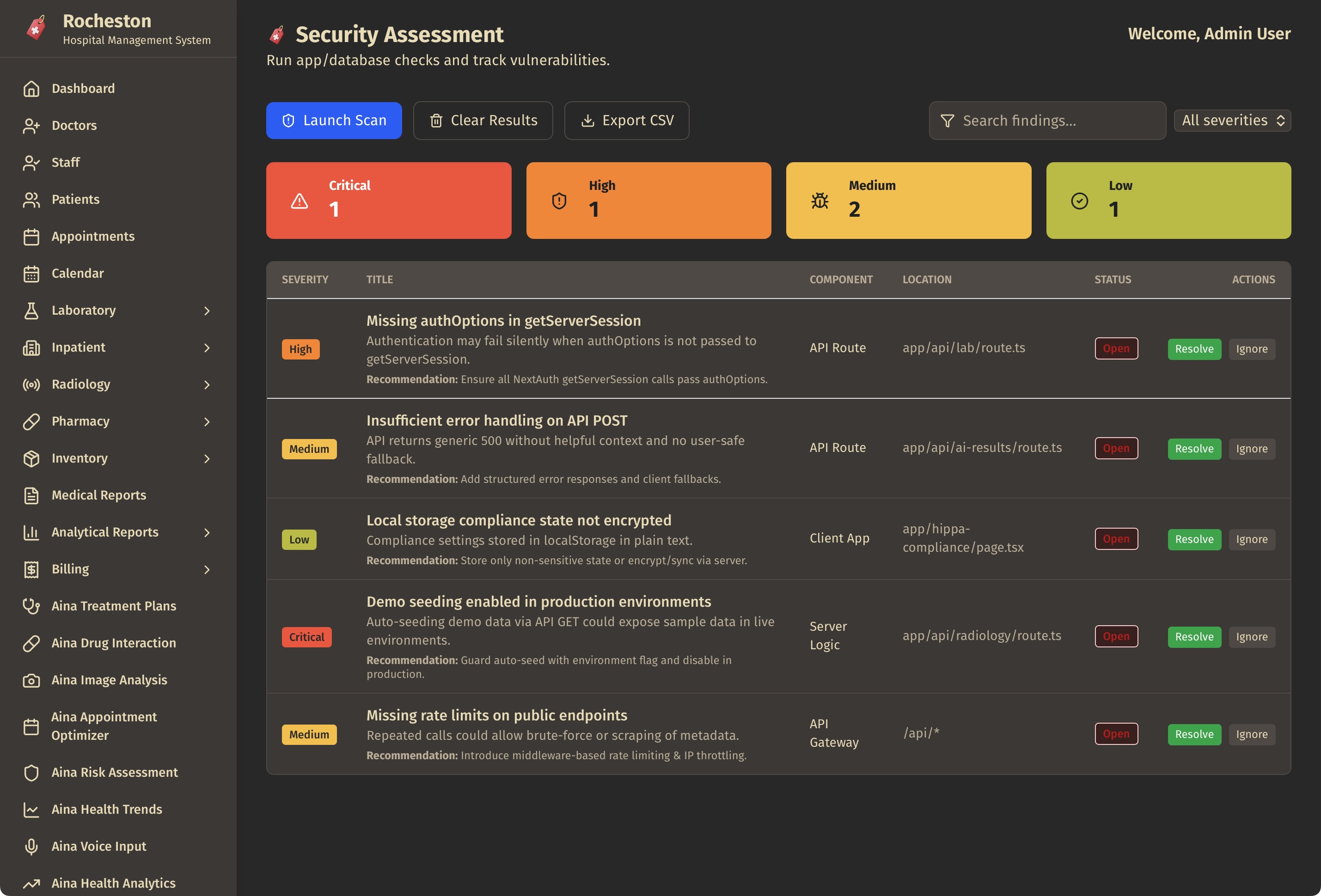Select the Patients icon in sidebar
The height and width of the screenshot is (896, 1321).
[x=31, y=200]
